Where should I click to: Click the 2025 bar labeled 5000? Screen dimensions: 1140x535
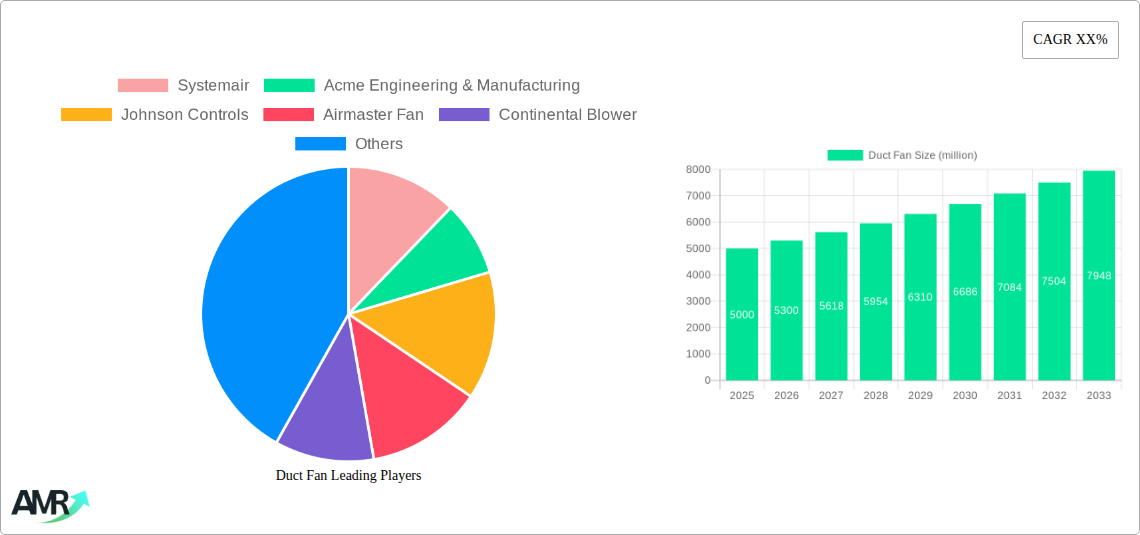coord(742,315)
